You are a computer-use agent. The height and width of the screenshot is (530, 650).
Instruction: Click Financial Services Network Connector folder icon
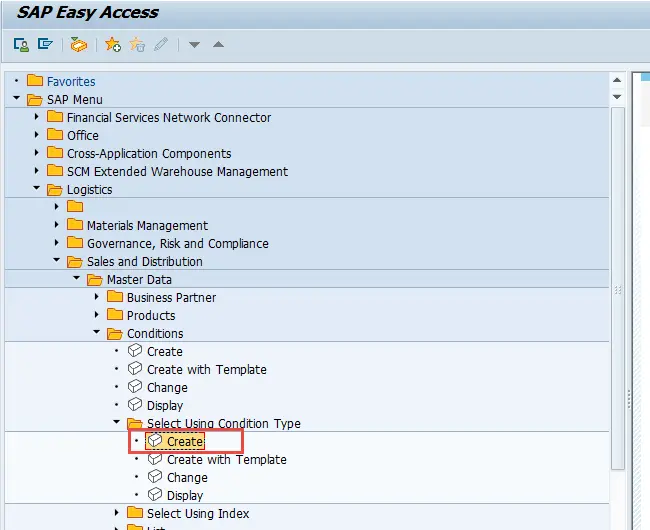(x=55, y=116)
